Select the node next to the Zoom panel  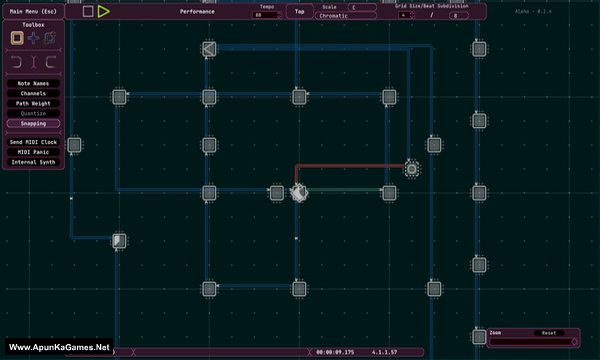tap(479, 337)
